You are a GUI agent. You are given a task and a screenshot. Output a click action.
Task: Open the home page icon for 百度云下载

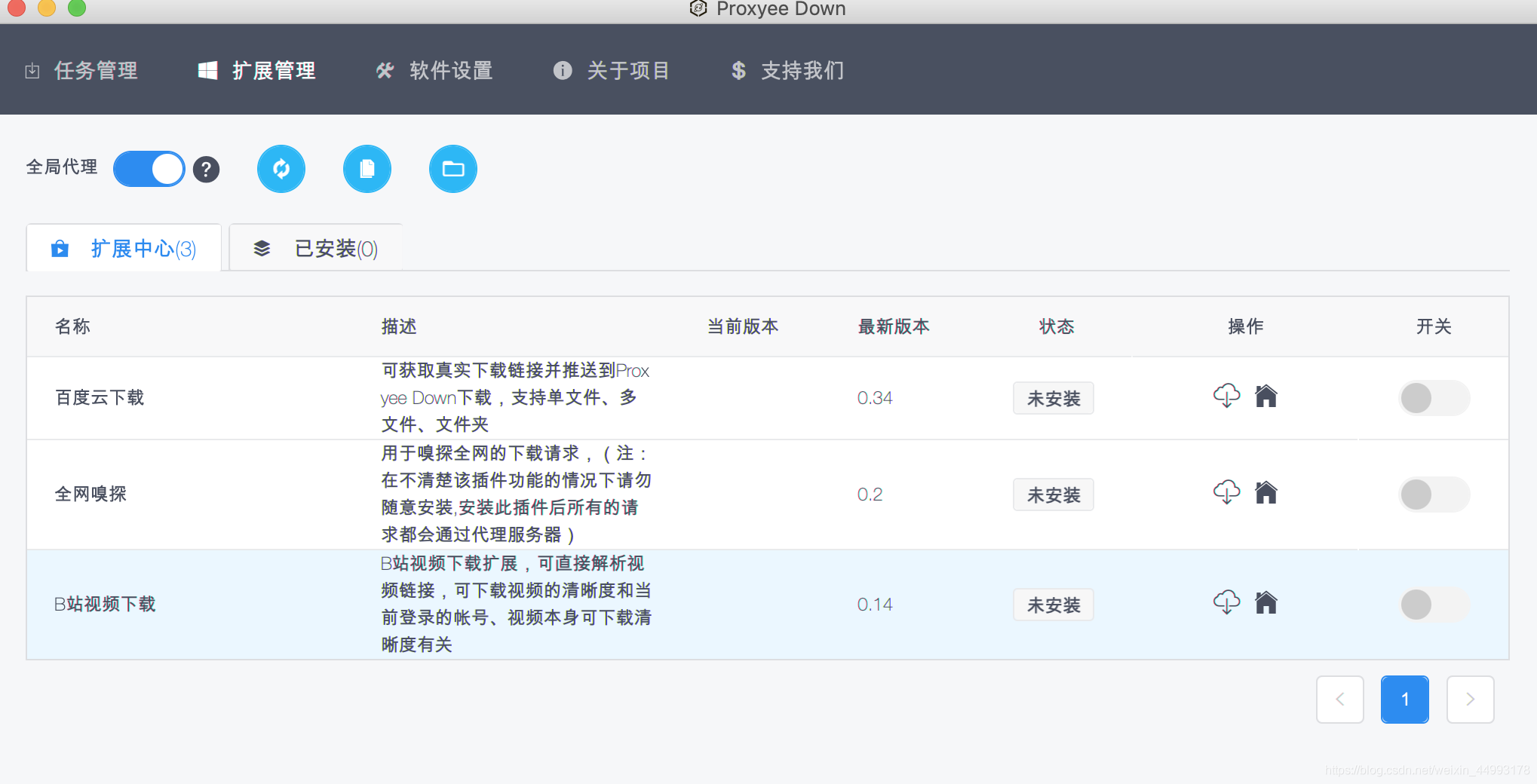point(1266,396)
